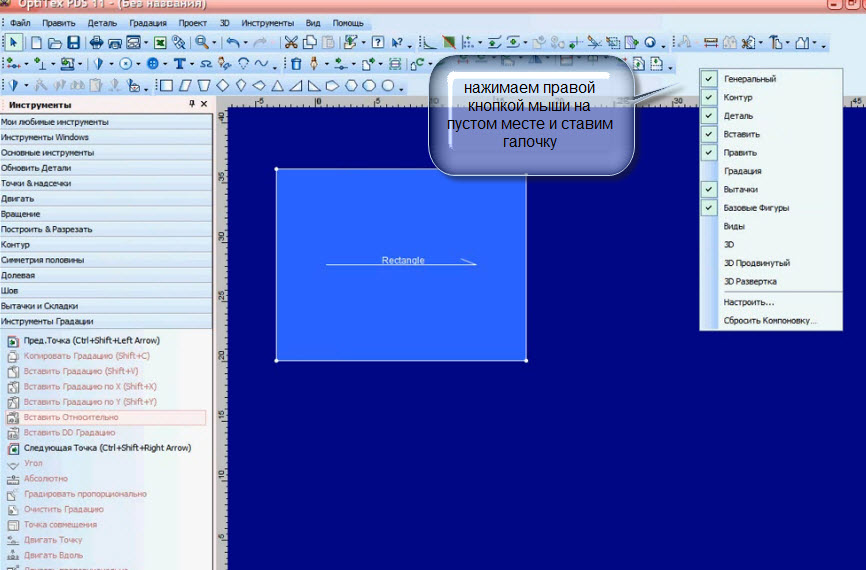The height and width of the screenshot is (570, 866).
Task: Undo the last action
Action: (x=233, y=43)
